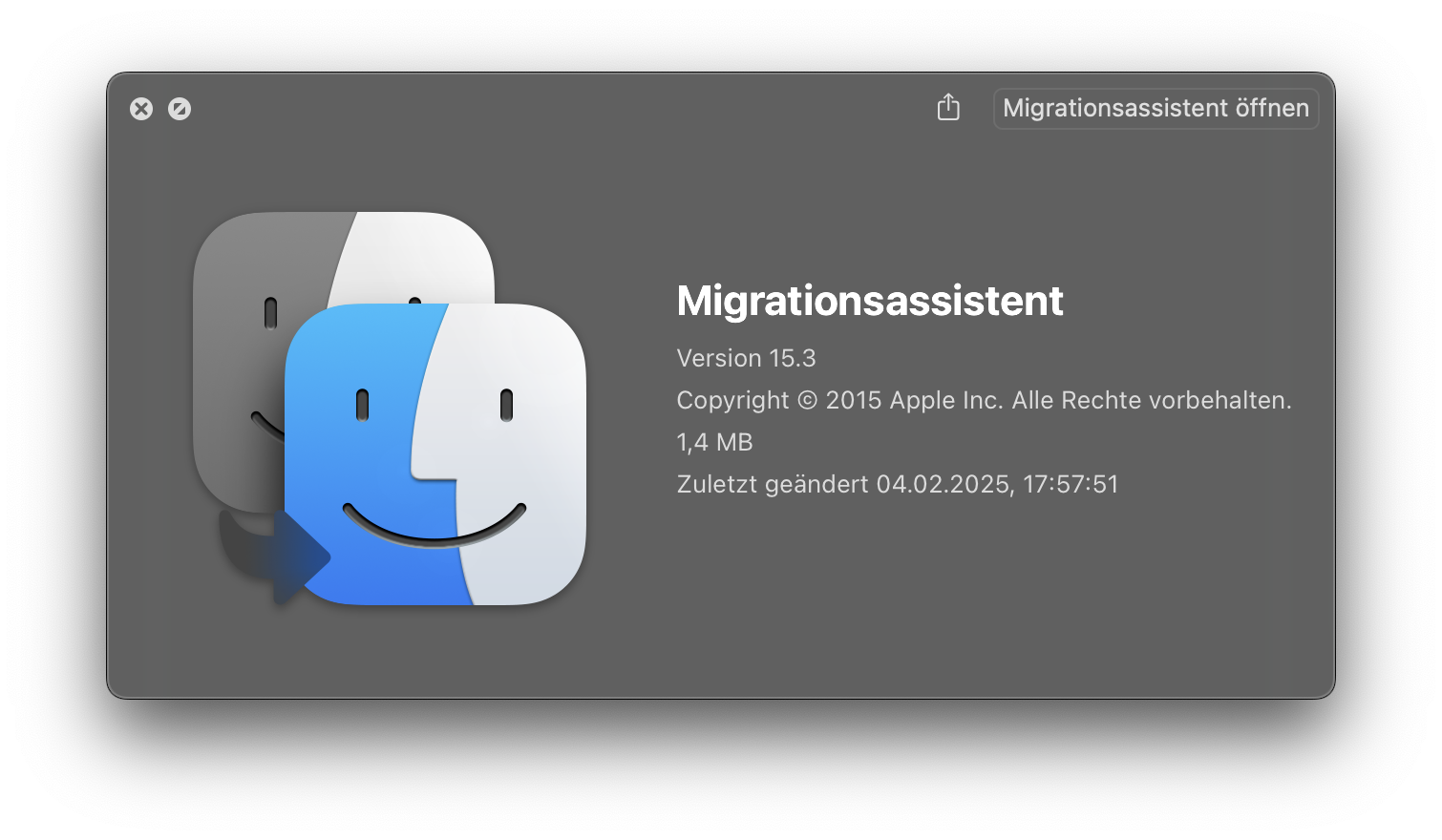Click the share icon in the toolbar
Screen dimensions: 1442x840
pos(948,107)
